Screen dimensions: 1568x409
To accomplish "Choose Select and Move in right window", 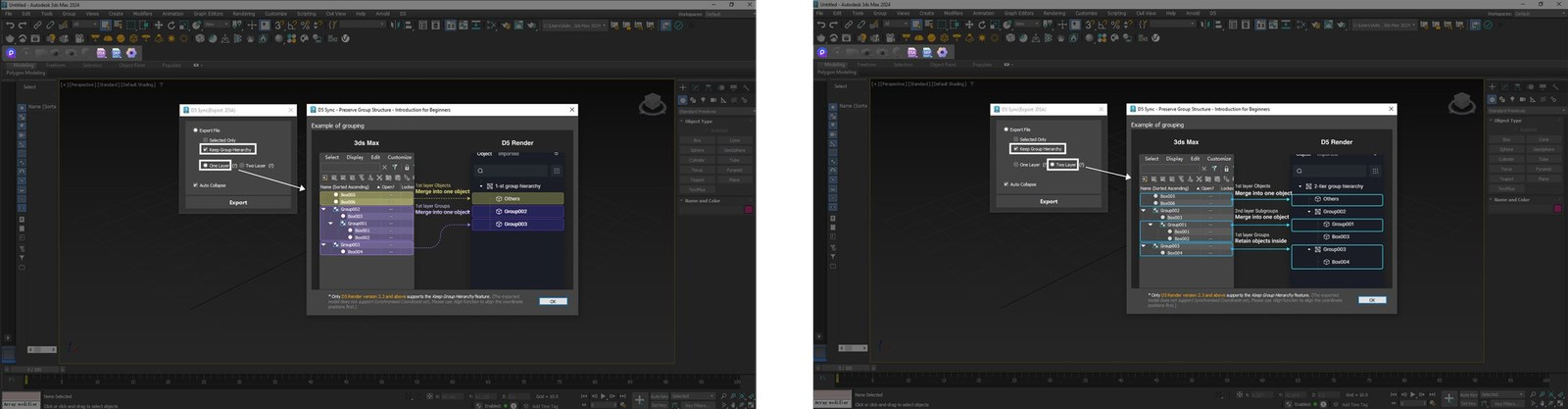I will coord(968,25).
